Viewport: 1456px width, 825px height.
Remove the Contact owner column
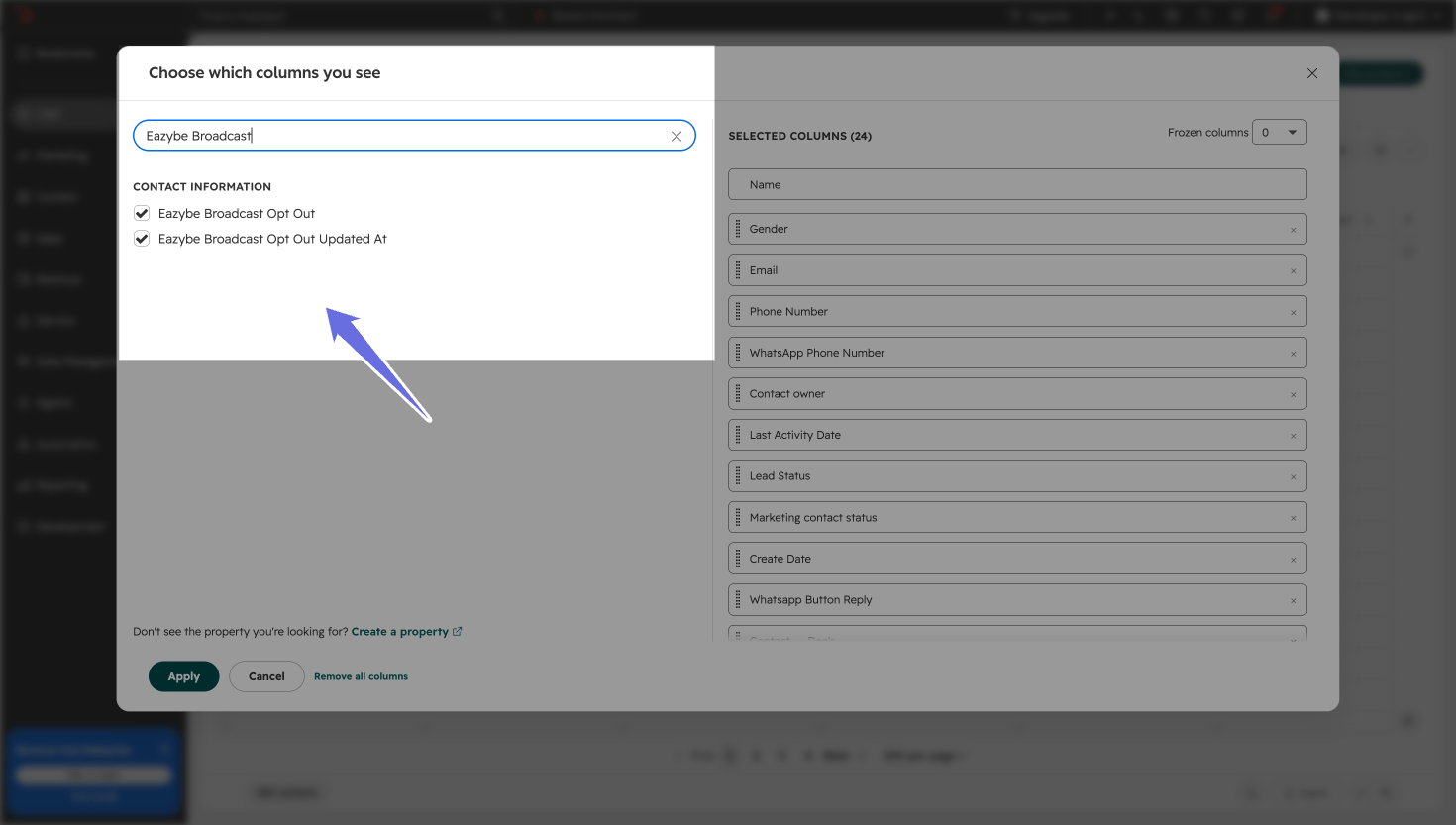(1293, 395)
